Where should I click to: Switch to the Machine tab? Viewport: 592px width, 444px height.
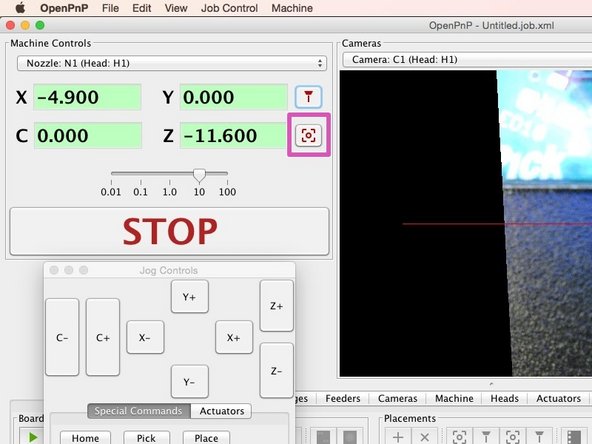(x=454, y=398)
